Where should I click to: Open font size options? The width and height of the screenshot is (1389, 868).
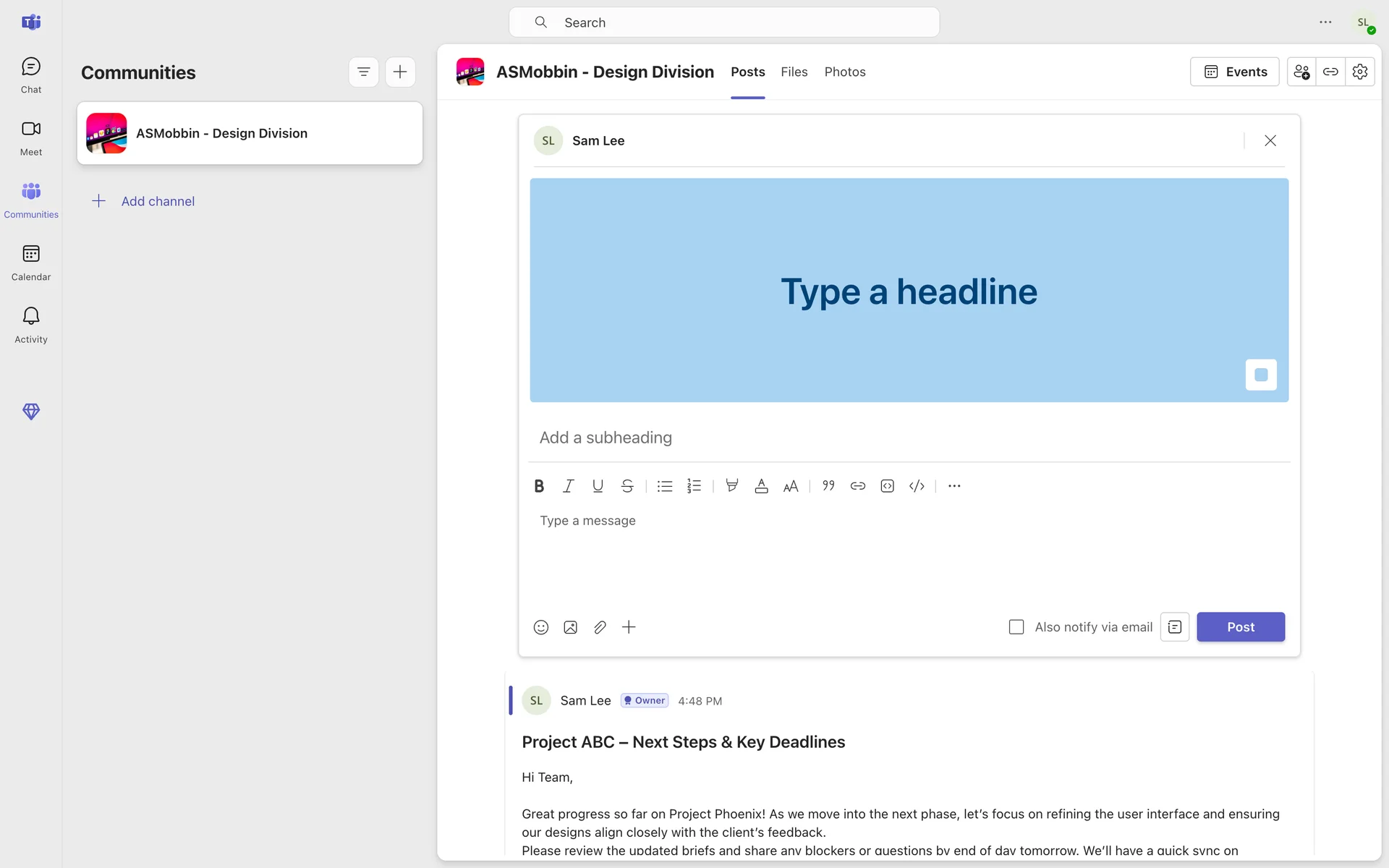pyautogui.click(x=791, y=486)
